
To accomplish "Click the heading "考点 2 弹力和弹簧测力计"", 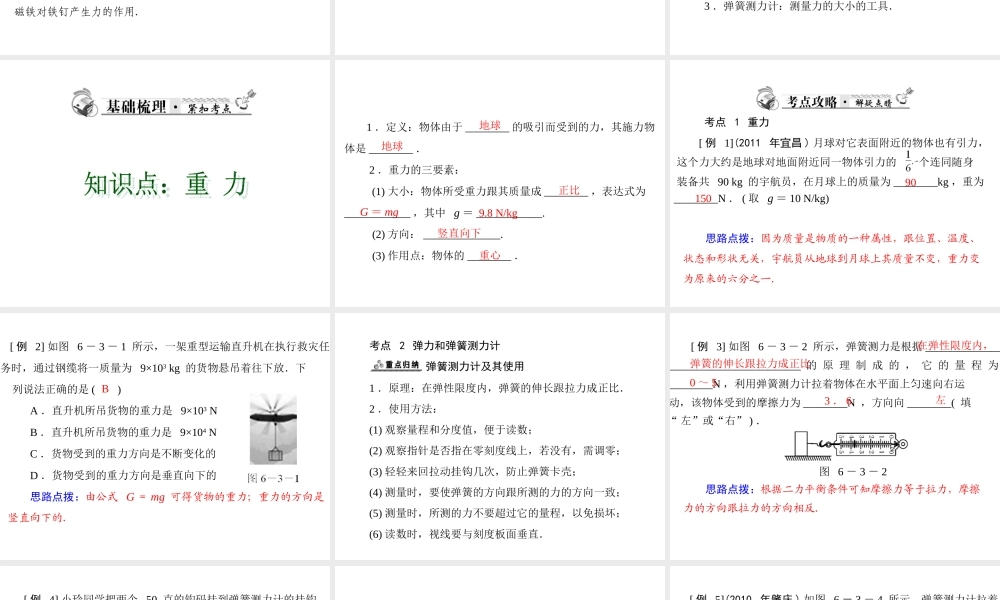I will pos(434,345).
